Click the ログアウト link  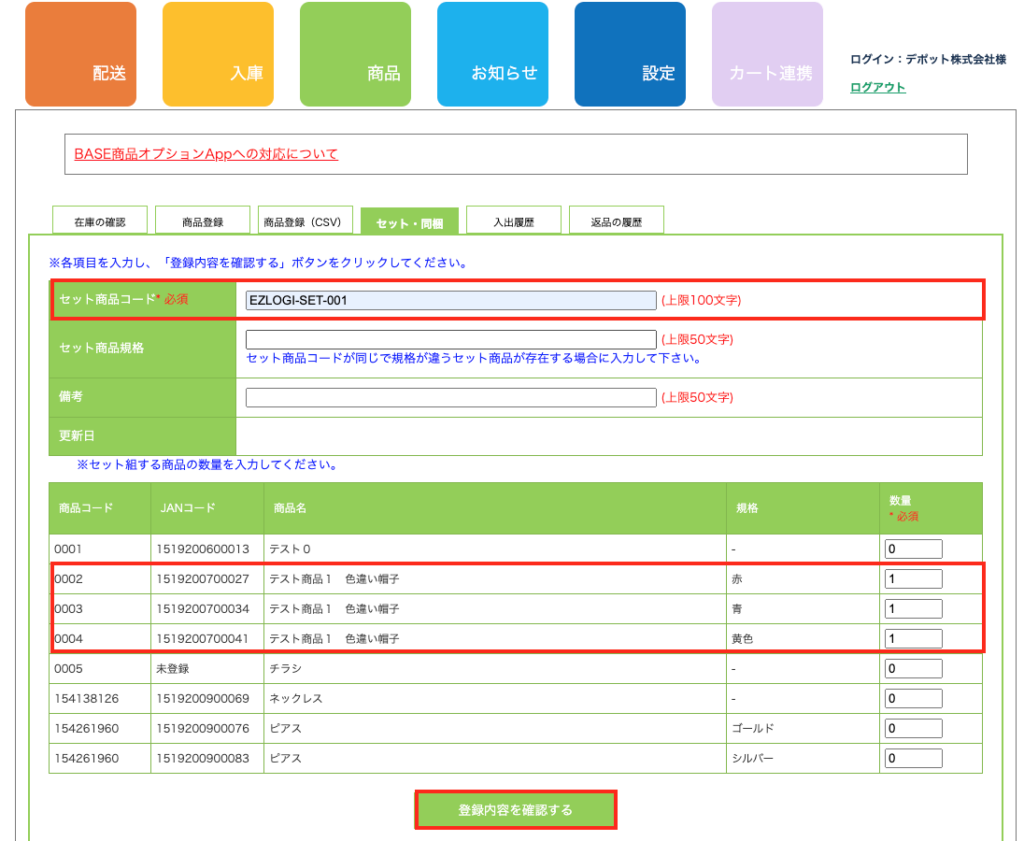tap(877, 88)
